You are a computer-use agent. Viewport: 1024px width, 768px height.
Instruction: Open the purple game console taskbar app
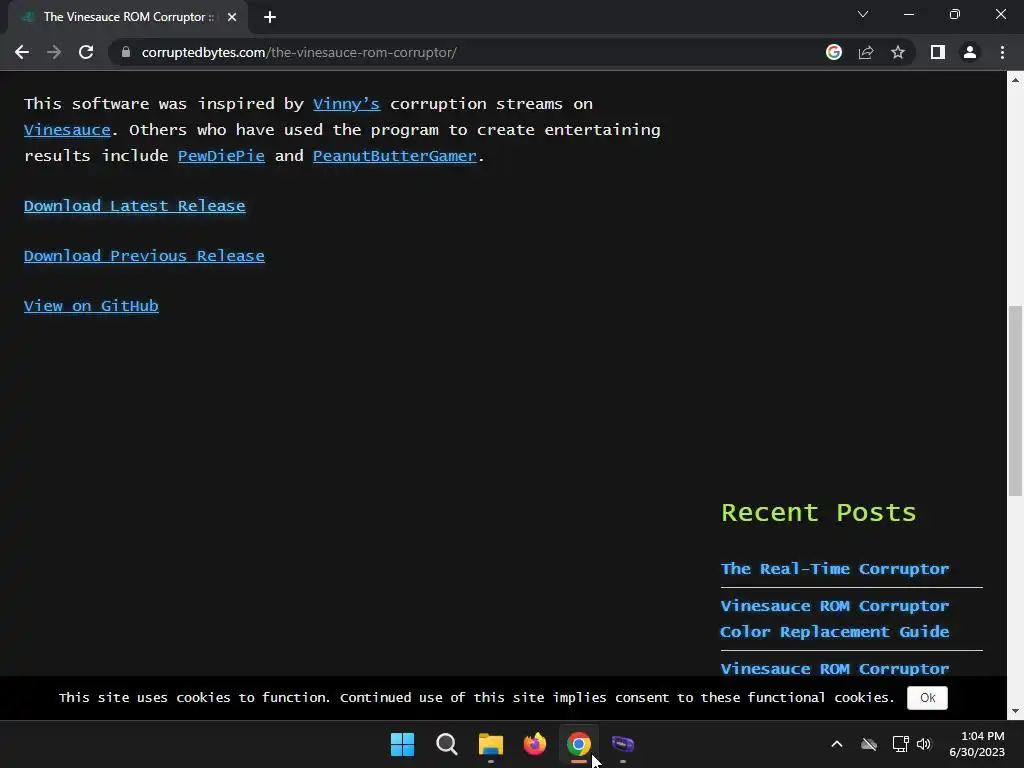(623, 744)
